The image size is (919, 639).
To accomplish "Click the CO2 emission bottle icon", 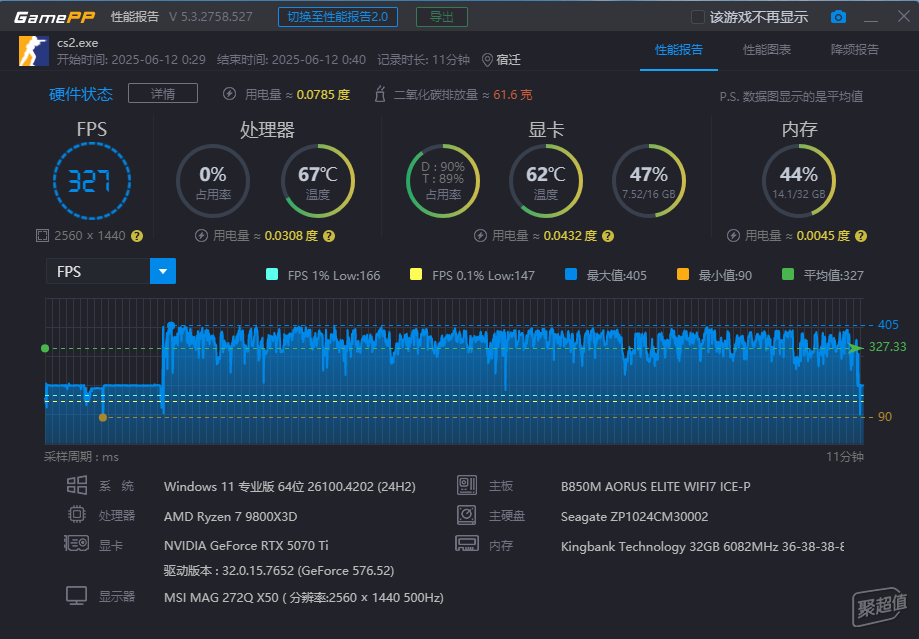I will pyautogui.click(x=380, y=94).
